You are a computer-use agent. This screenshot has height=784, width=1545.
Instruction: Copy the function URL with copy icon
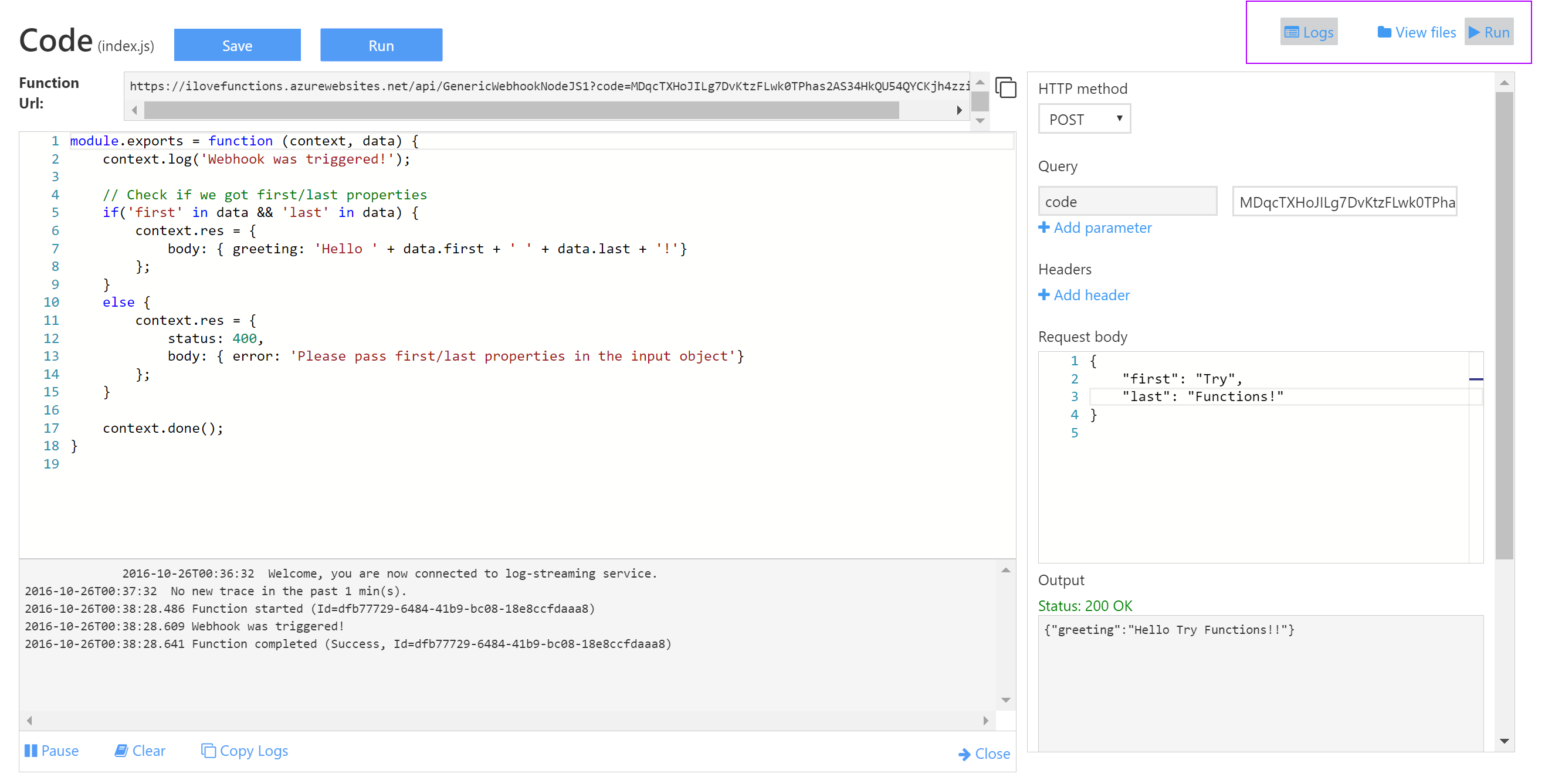coord(1005,87)
